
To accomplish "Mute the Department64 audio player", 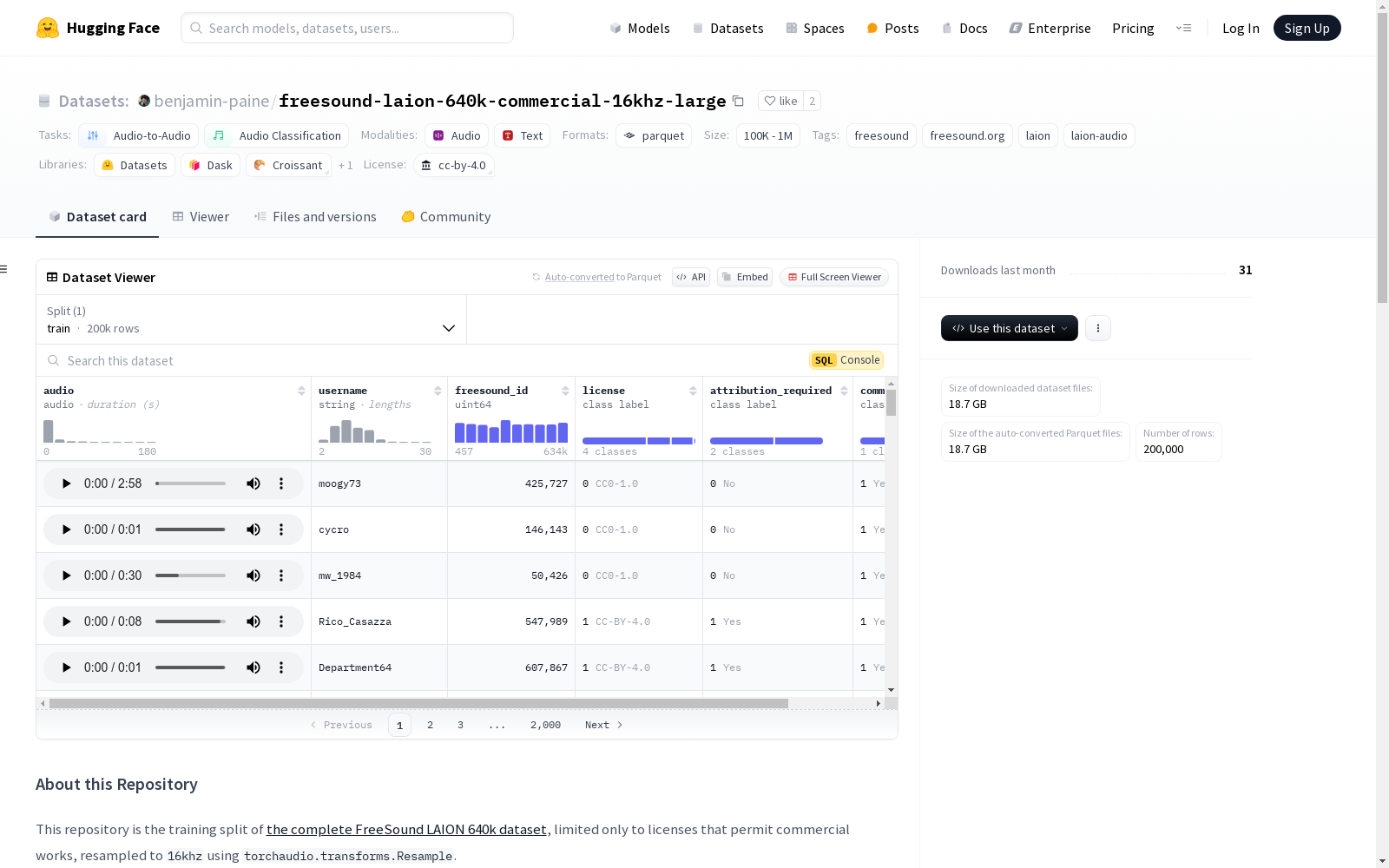I will [253, 667].
